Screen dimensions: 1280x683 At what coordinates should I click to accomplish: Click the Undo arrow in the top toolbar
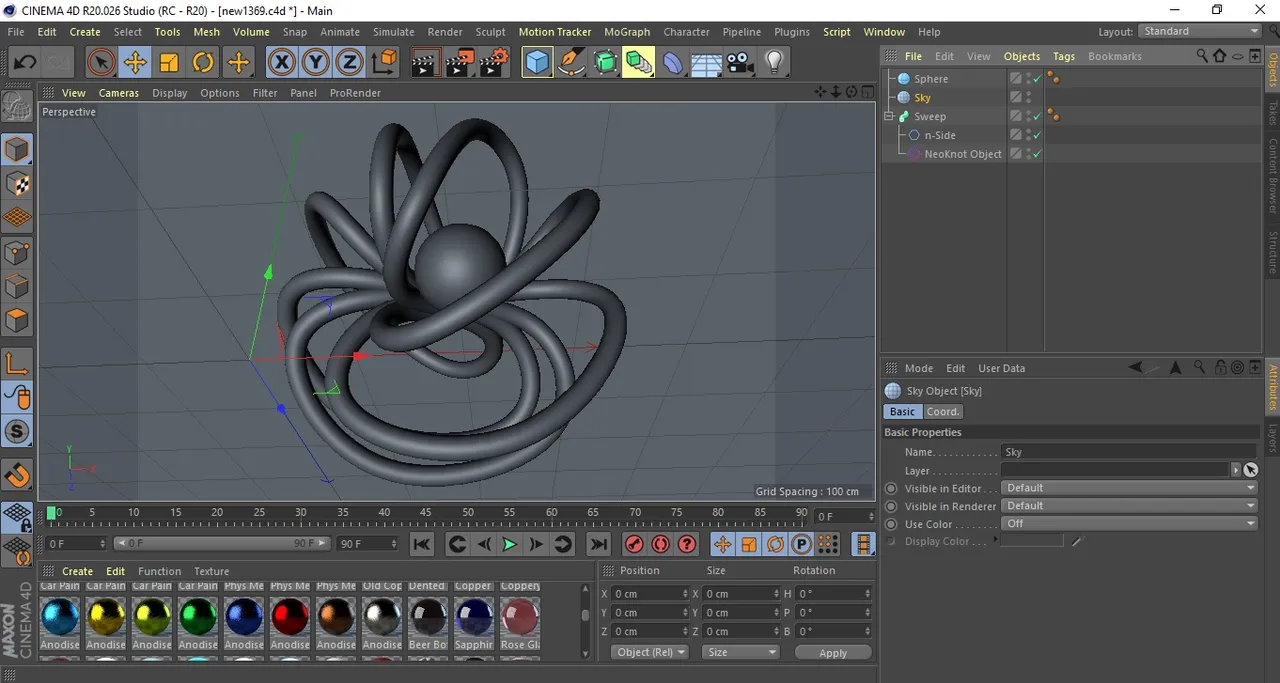(x=24, y=63)
